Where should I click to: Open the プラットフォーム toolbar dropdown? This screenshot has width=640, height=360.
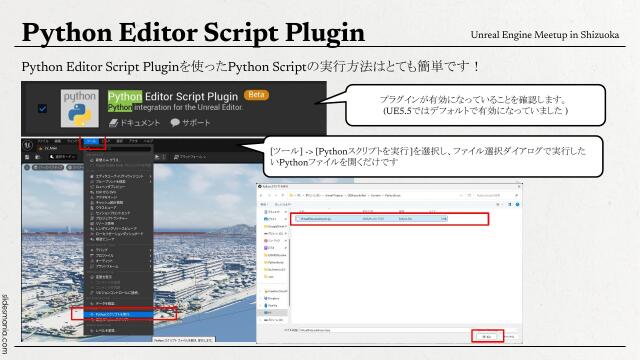click(190, 157)
